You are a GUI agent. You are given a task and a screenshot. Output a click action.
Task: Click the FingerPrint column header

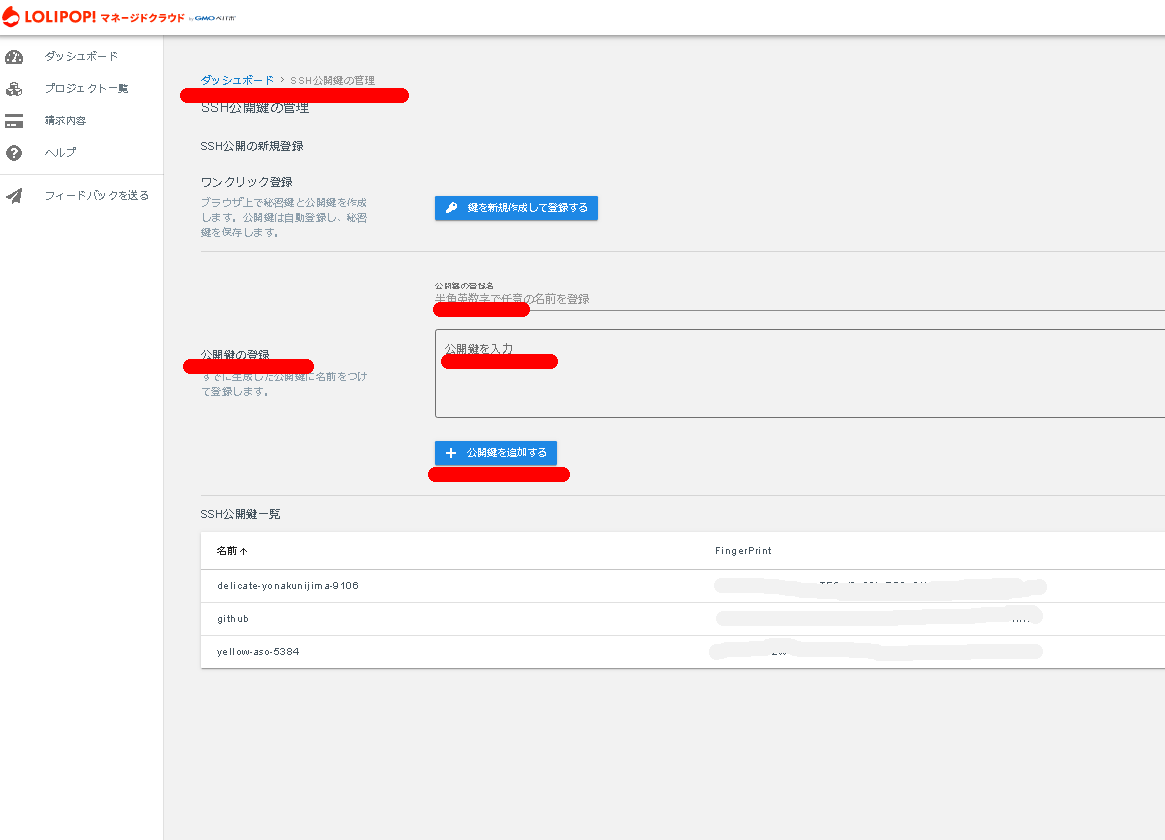tap(743, 551)
